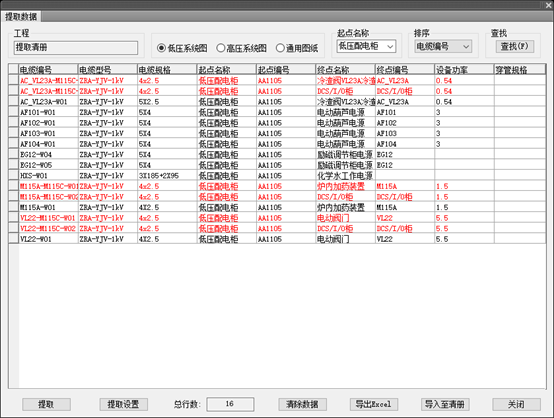Click cell AF104-W01
The height and width of the screenshot is (418, 554).
(x=48, y=144)
